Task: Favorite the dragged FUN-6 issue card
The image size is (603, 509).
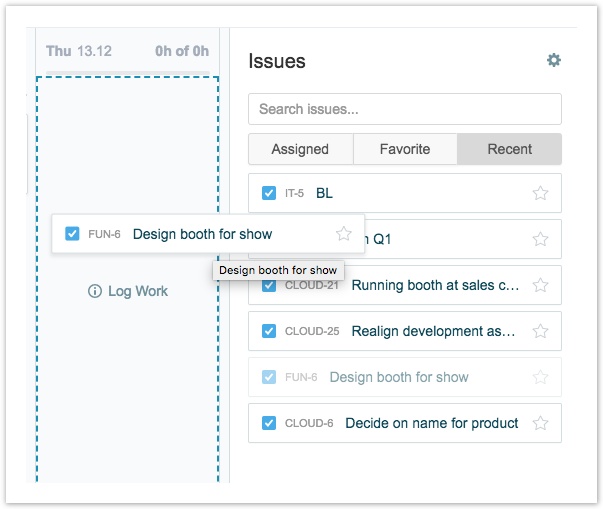Action: pos(344,234)
